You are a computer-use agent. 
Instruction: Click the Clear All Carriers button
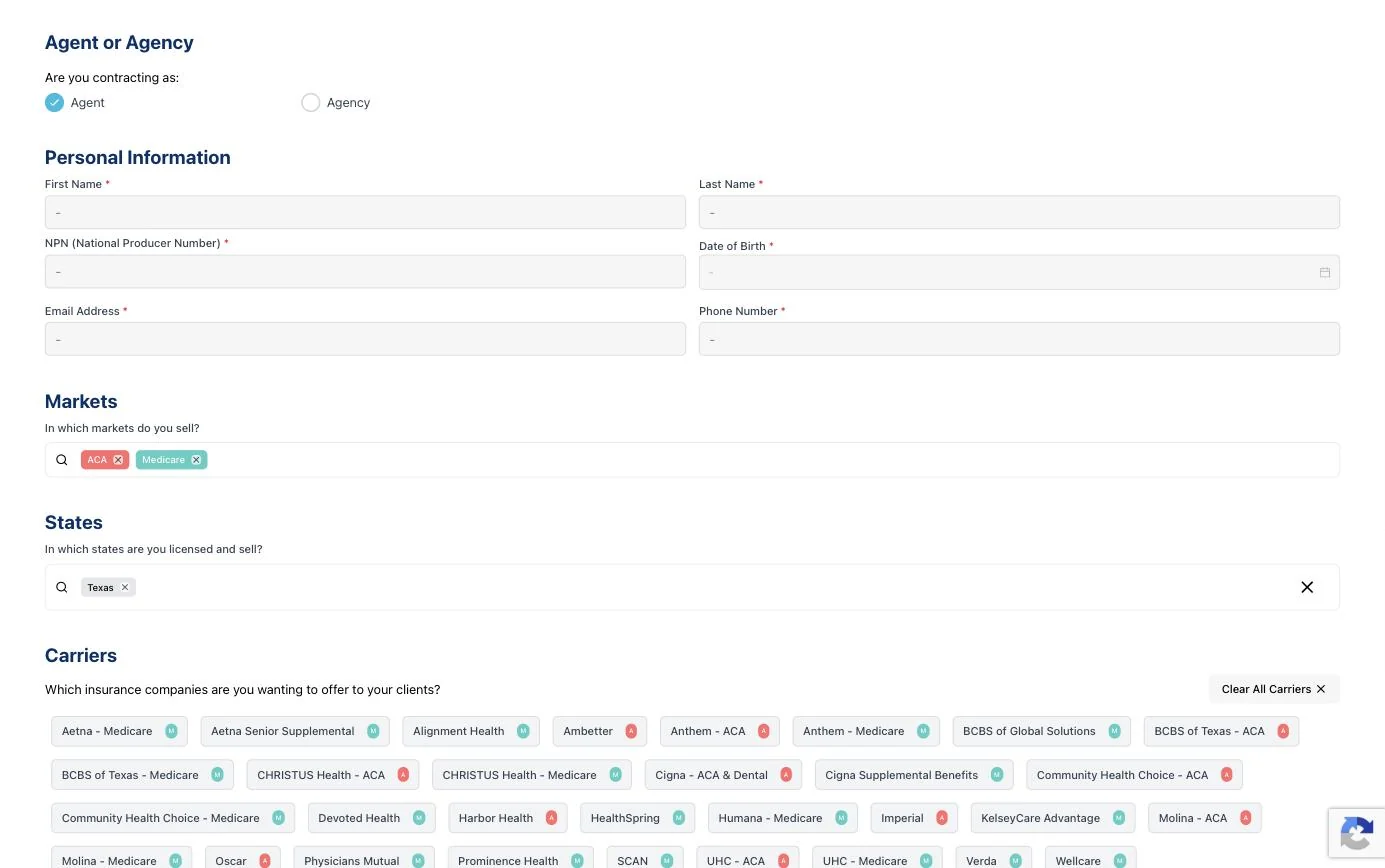1274,689
